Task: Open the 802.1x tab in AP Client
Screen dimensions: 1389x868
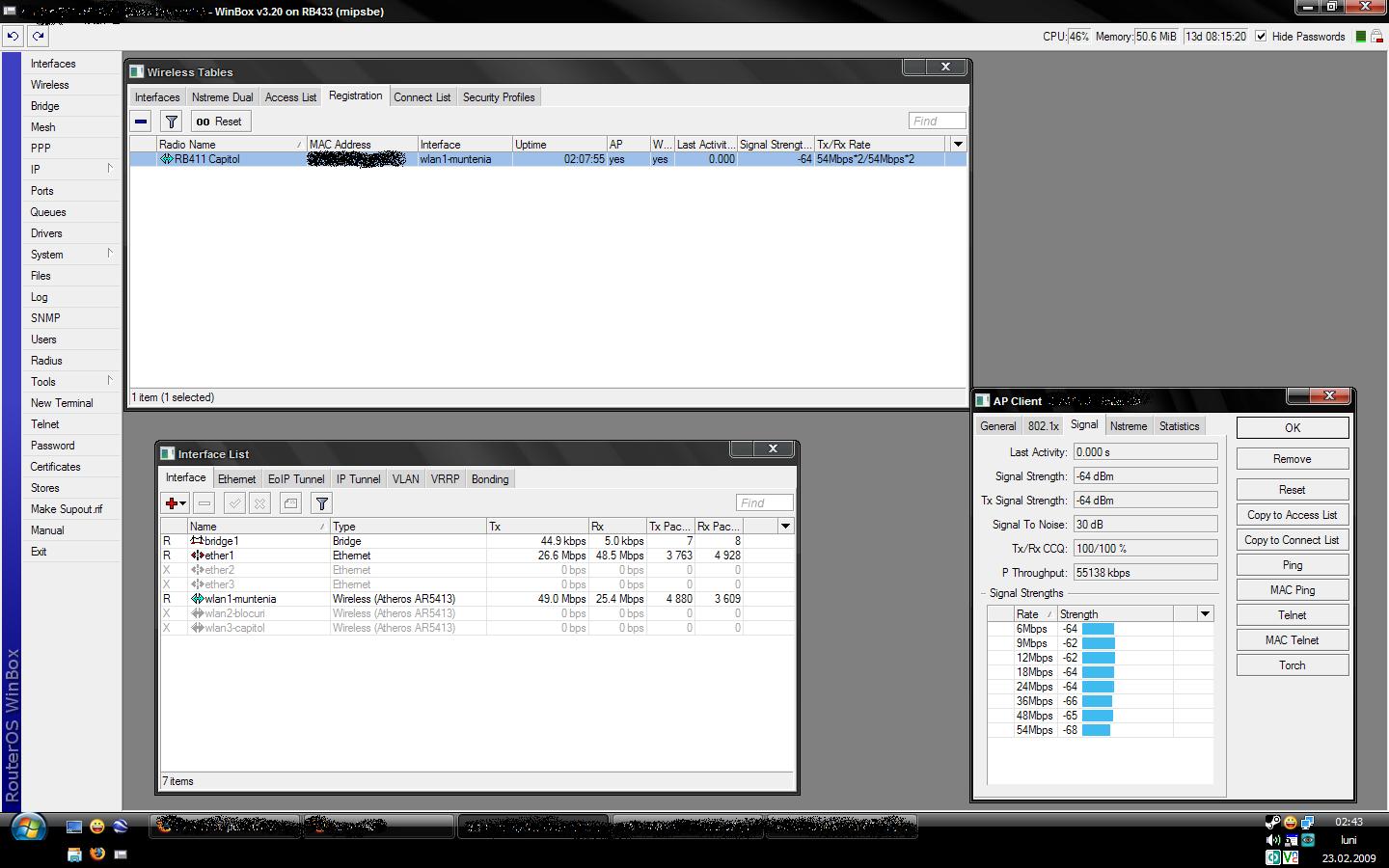Action: (1043, 426)
